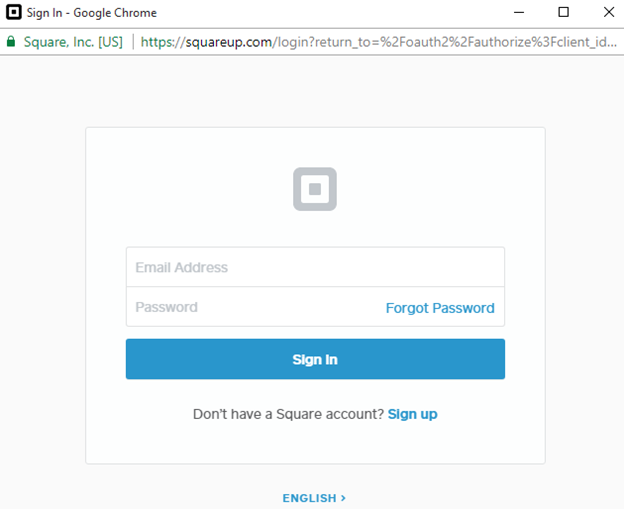Viewport: 624px width, 509px height.
Task: Click the empty title bar area beside the title
Action: point(330,13)
